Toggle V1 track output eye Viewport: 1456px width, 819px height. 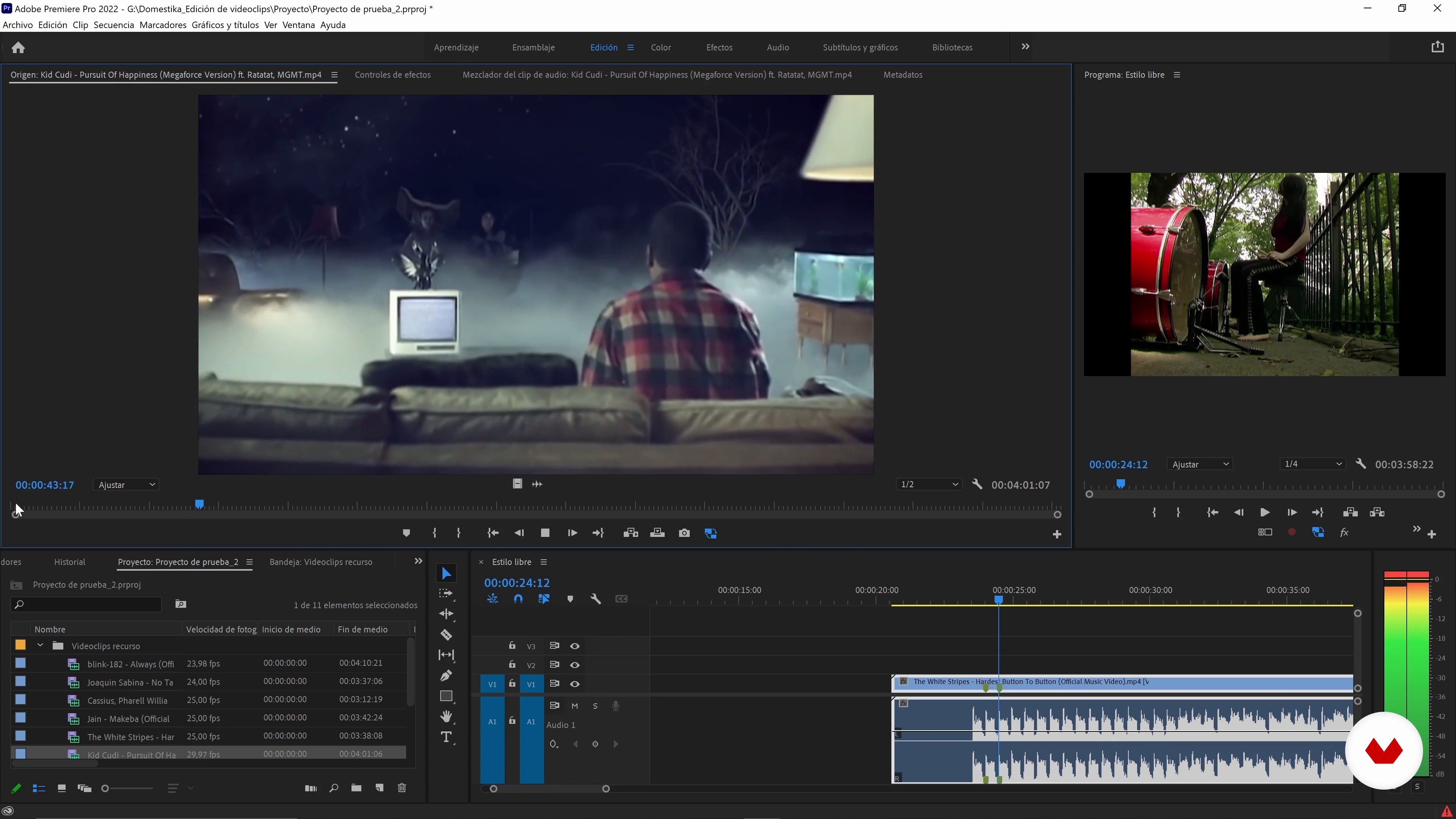click(575, 684)
